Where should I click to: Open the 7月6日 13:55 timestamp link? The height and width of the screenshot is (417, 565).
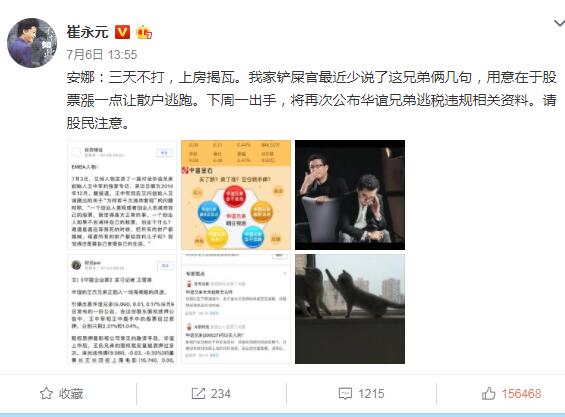(102, 55)
